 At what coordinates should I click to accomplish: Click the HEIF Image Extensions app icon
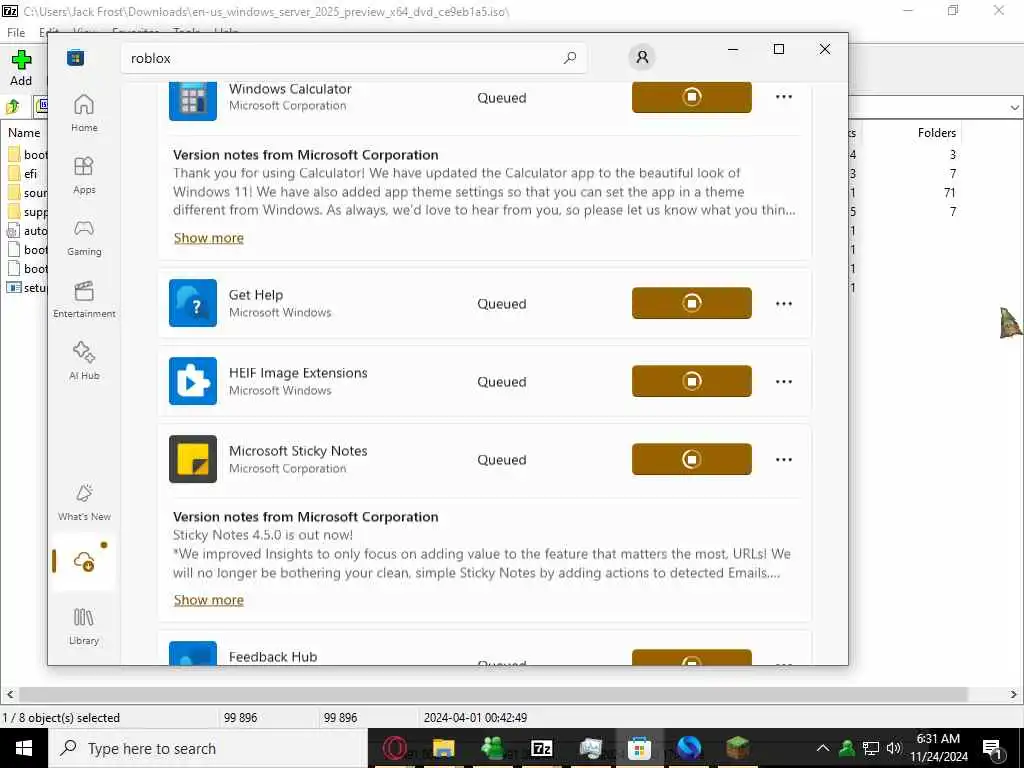tap(193, 381)
